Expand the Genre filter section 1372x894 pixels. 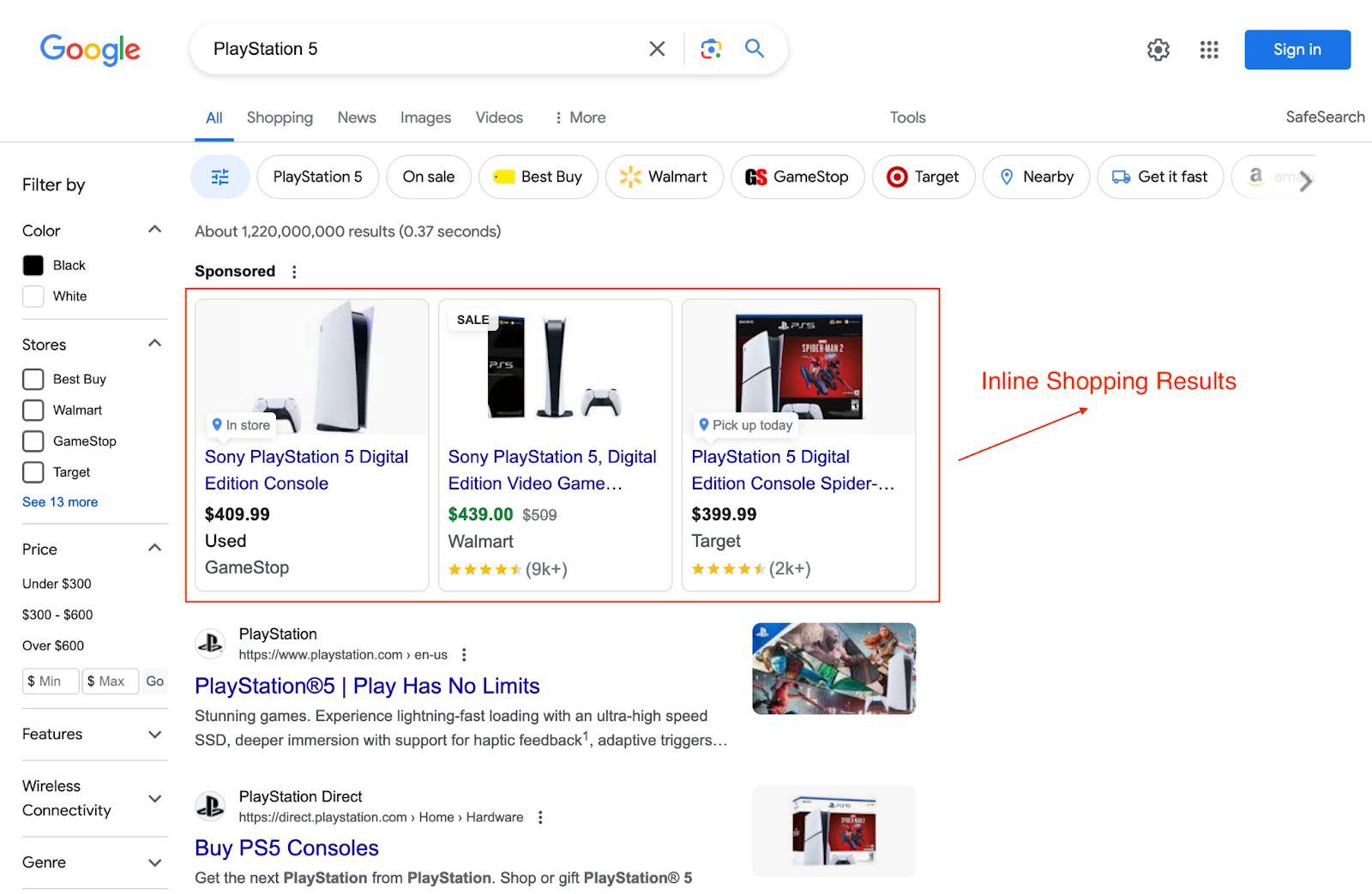(x=155, y=863)
